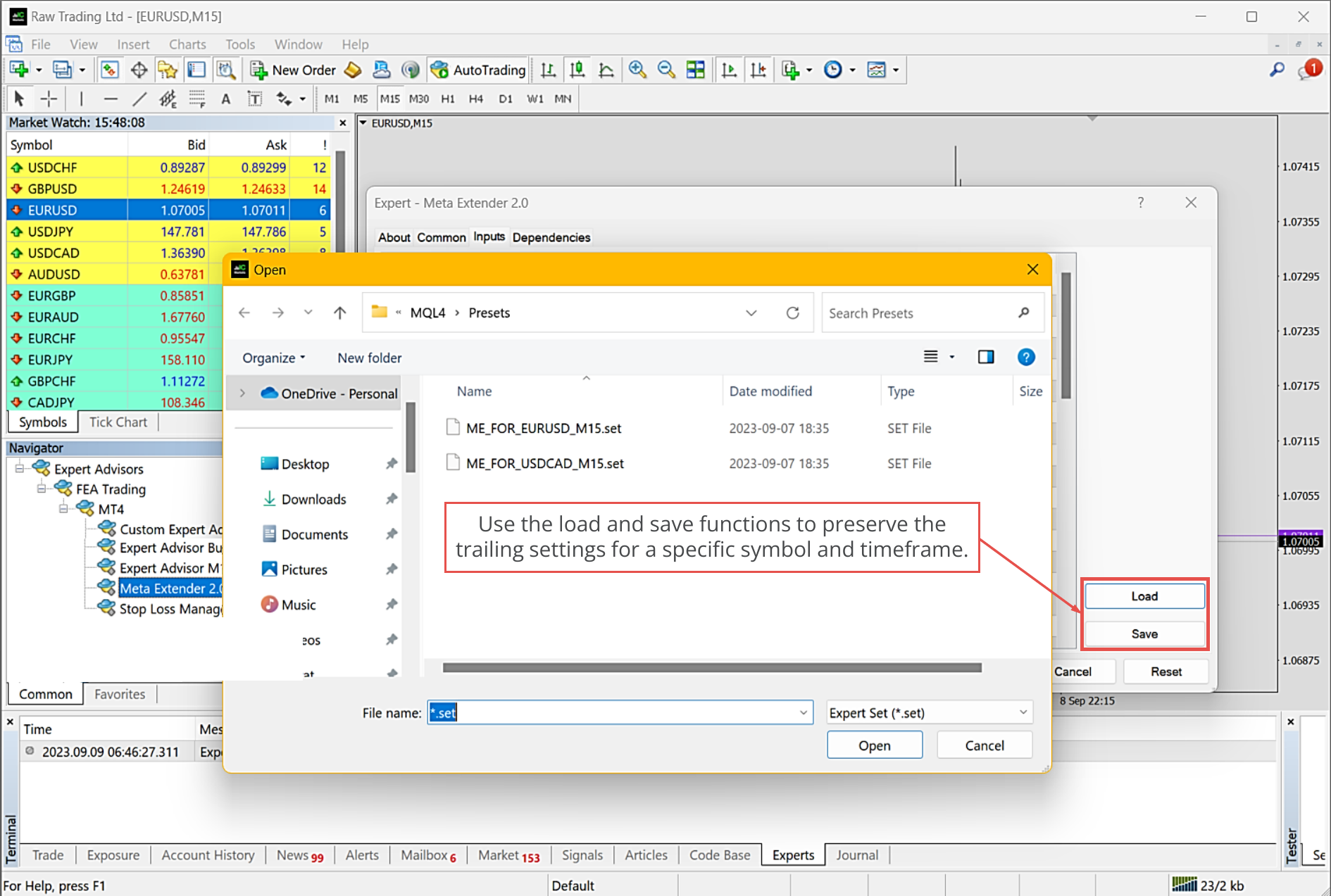Screen dimensions: 1331x896
Task: Open the Profiles toolbar icon
Action: pos(62,70)
